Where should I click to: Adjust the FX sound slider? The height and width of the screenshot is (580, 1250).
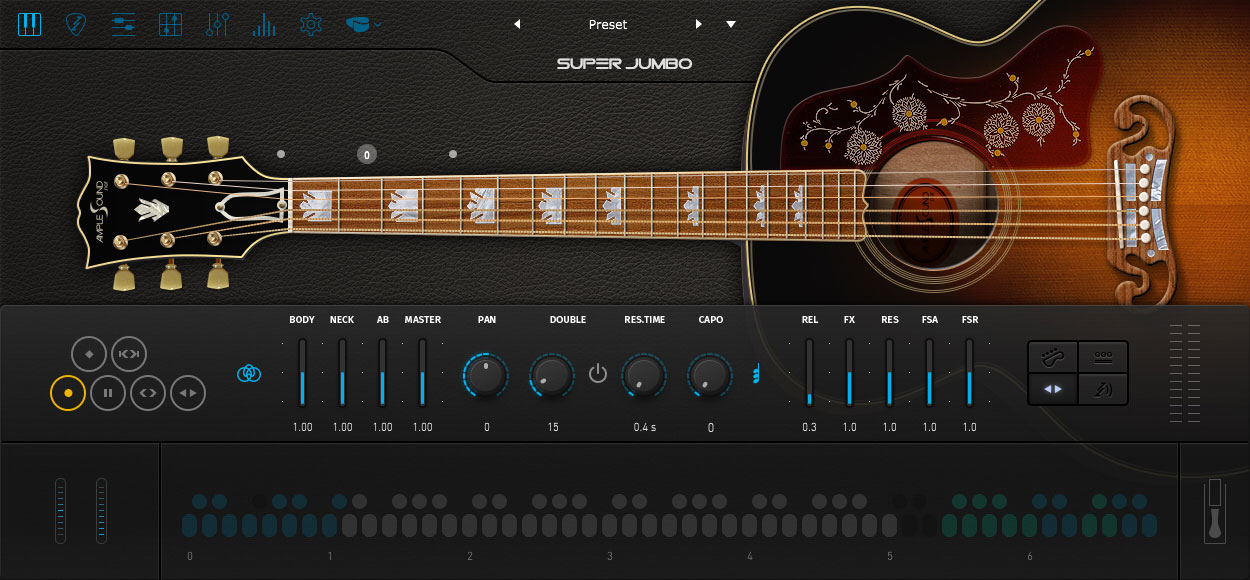(x=849, y=372)
